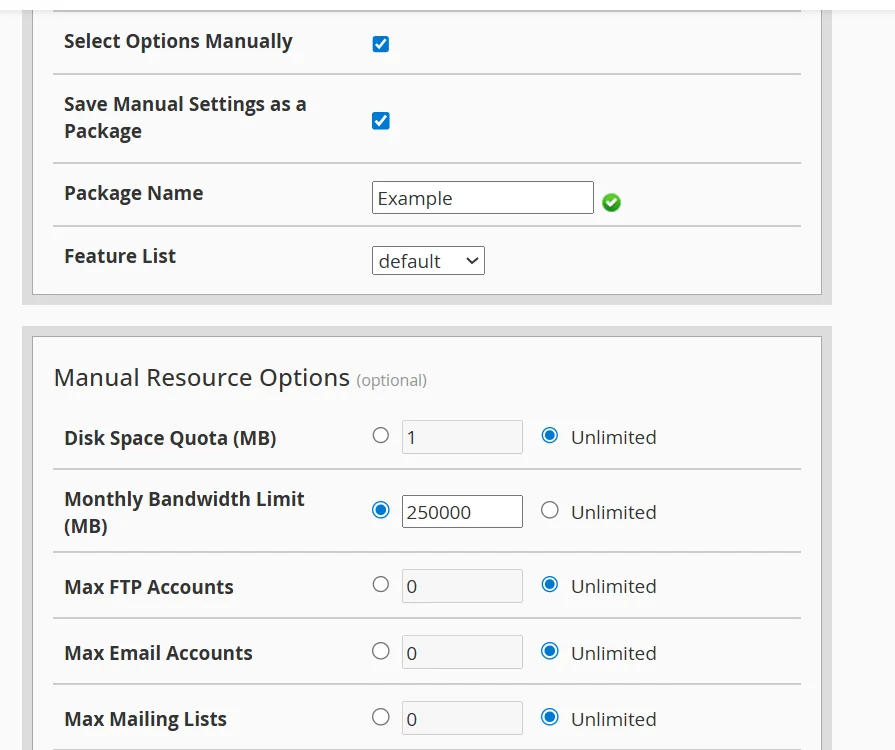Select limited radio for Disk Space Quota

coord(380,435)
